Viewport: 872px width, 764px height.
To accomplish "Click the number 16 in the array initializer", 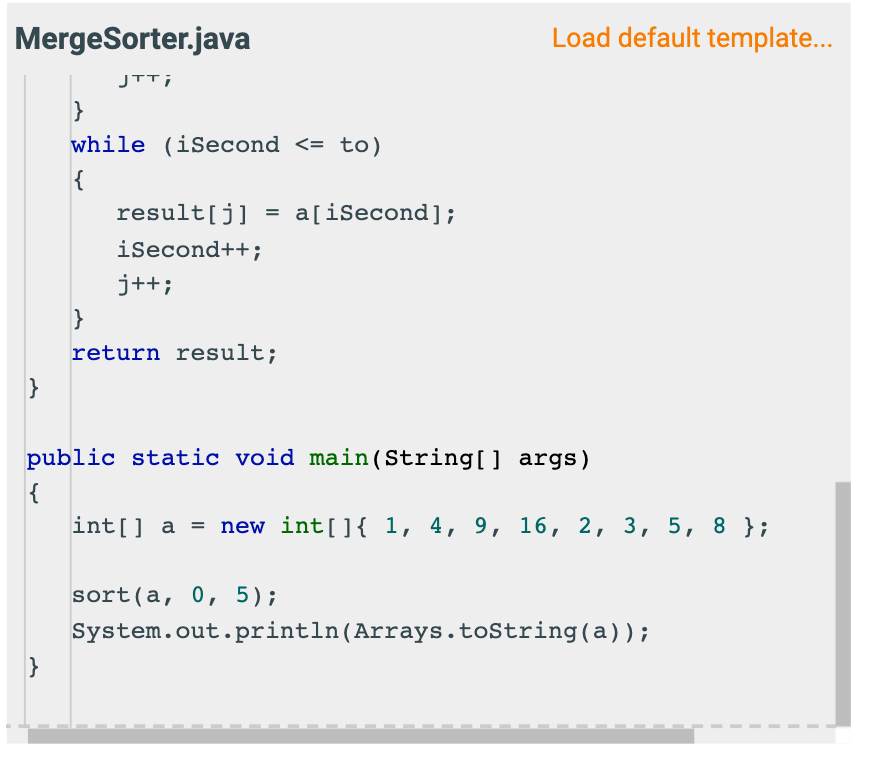I will (x=533, y=525).
